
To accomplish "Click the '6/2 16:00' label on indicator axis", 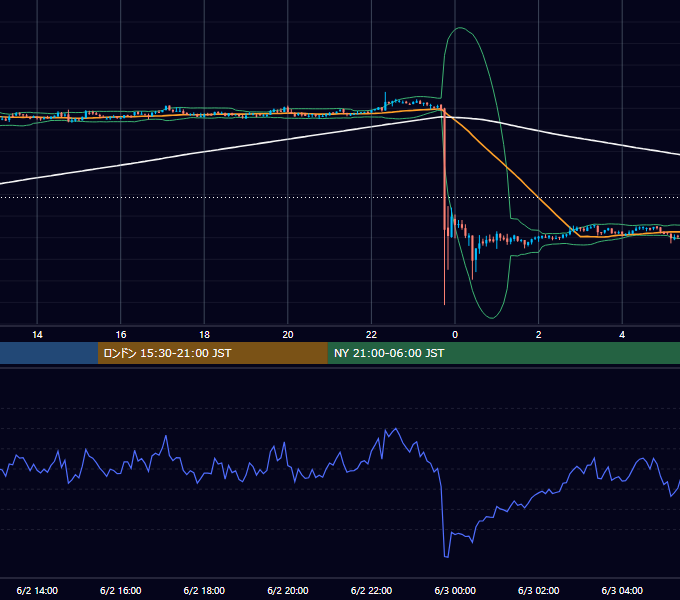I will (x=121, y=590).
